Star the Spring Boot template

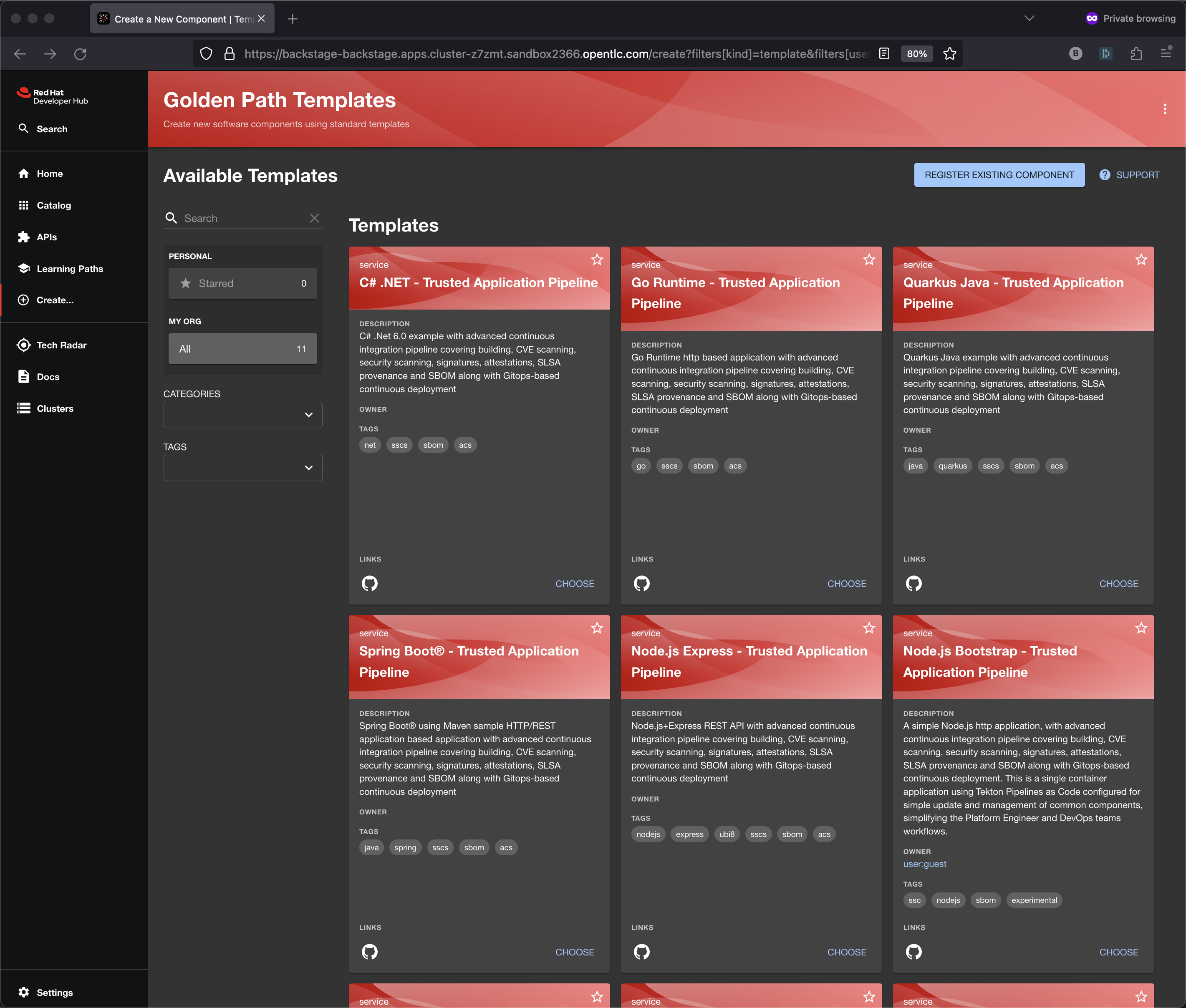(x=597, y=629)
